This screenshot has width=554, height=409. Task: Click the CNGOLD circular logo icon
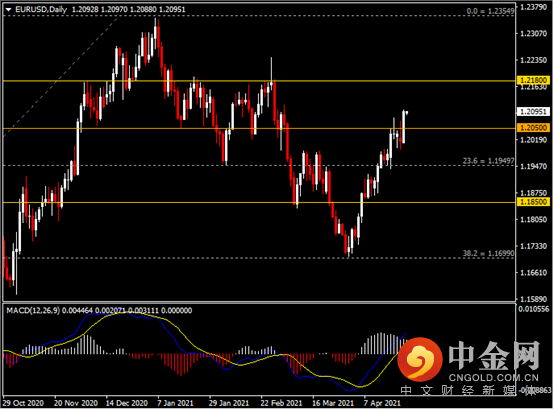(420, 360)
